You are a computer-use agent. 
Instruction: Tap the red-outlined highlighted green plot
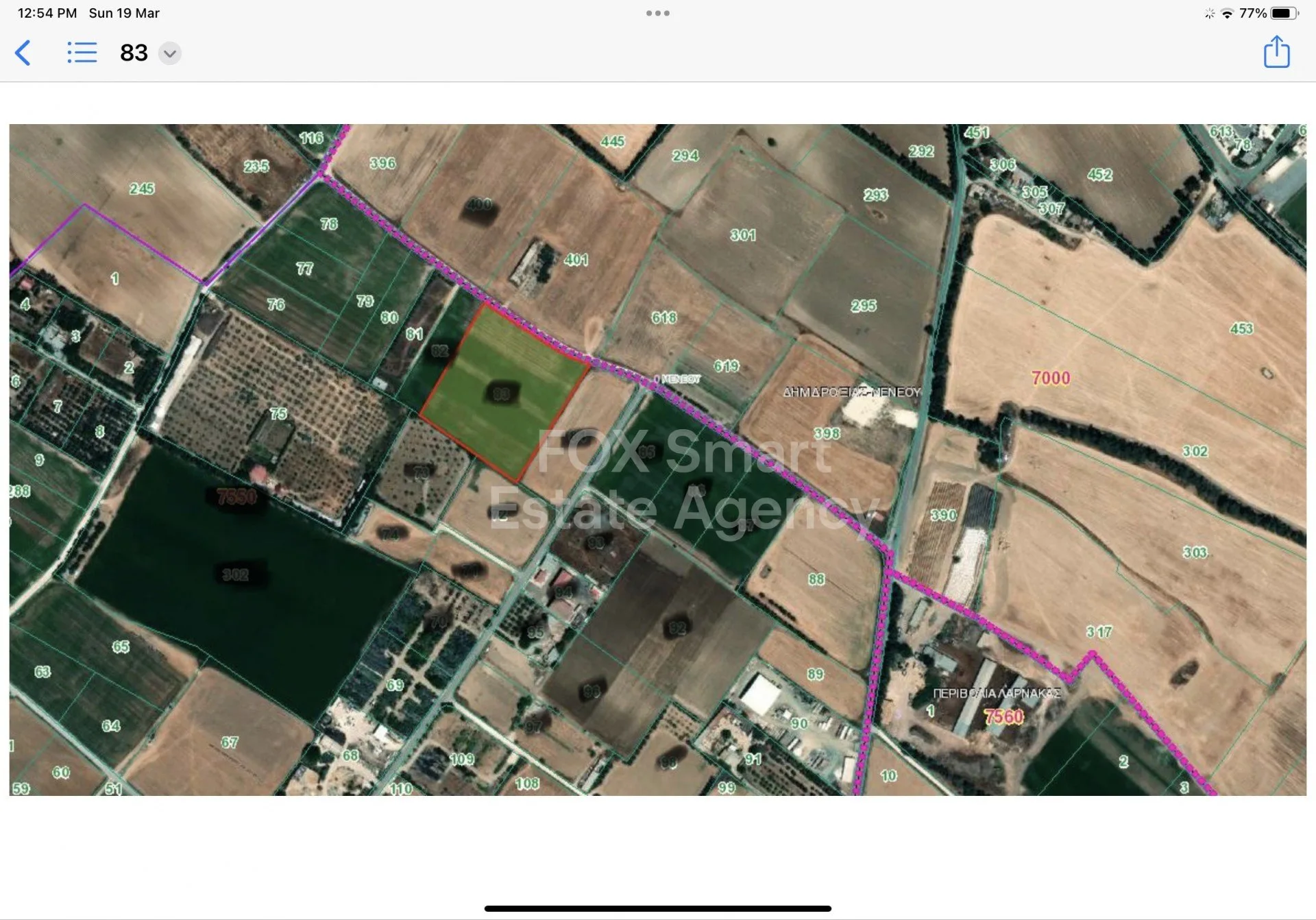504,392
